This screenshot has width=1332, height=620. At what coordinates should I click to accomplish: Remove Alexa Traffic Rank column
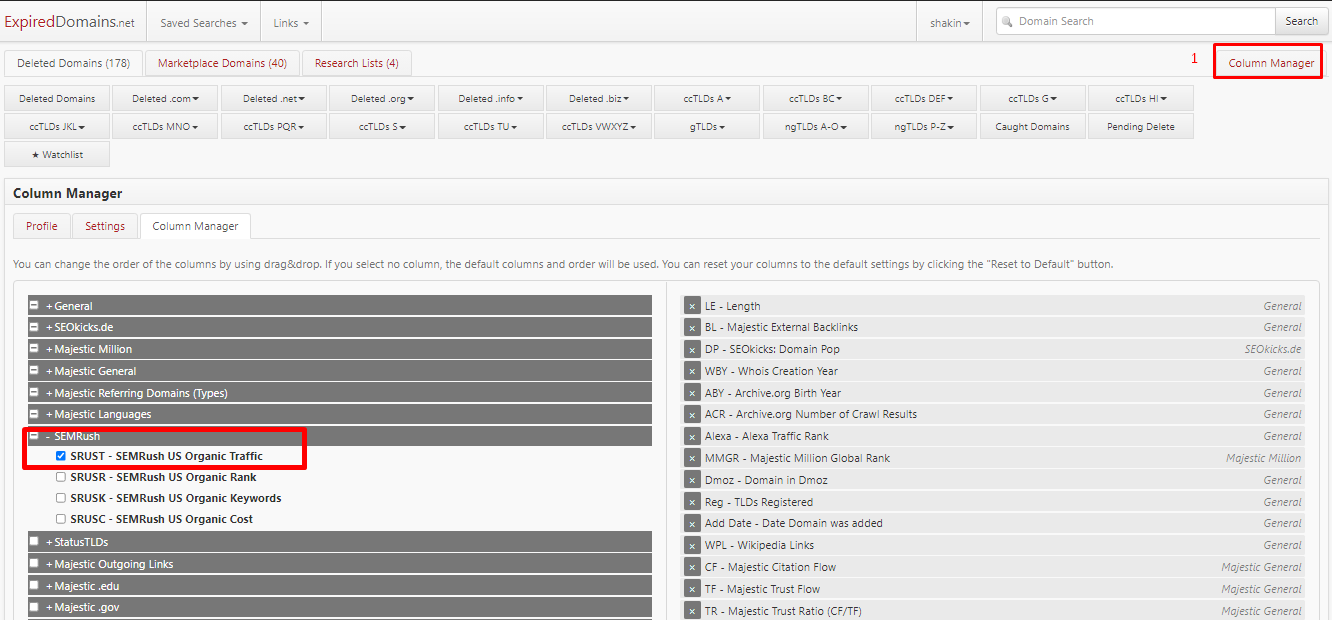click(x=692, y=436)
